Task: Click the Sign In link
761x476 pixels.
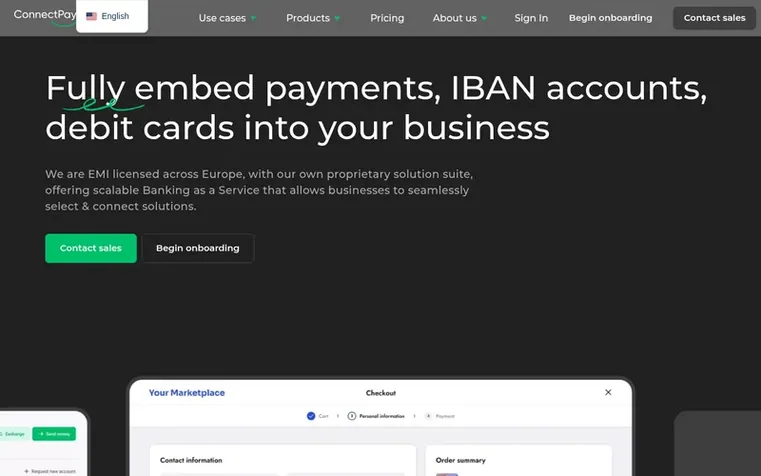Action: coord(531,18)
